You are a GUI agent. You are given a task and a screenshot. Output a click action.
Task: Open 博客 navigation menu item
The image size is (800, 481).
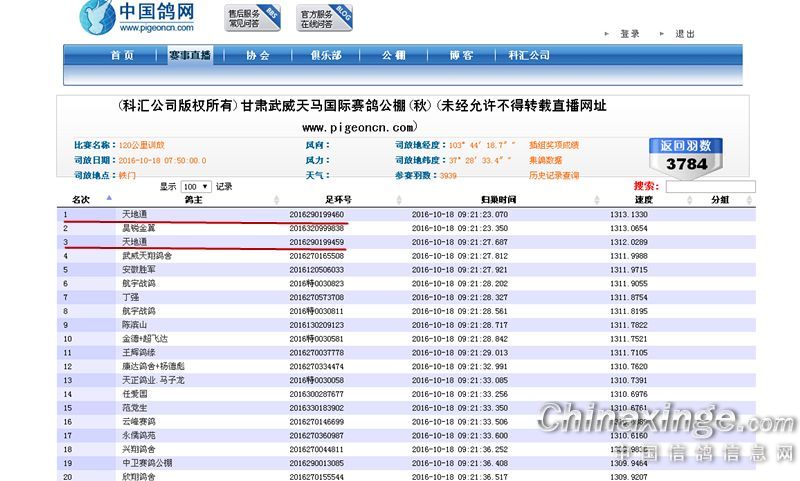pos(461,55)
